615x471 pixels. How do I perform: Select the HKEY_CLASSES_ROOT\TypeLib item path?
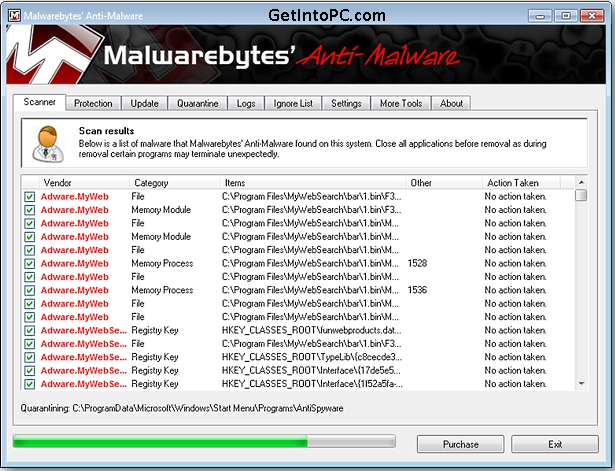[x=312, y=357]
